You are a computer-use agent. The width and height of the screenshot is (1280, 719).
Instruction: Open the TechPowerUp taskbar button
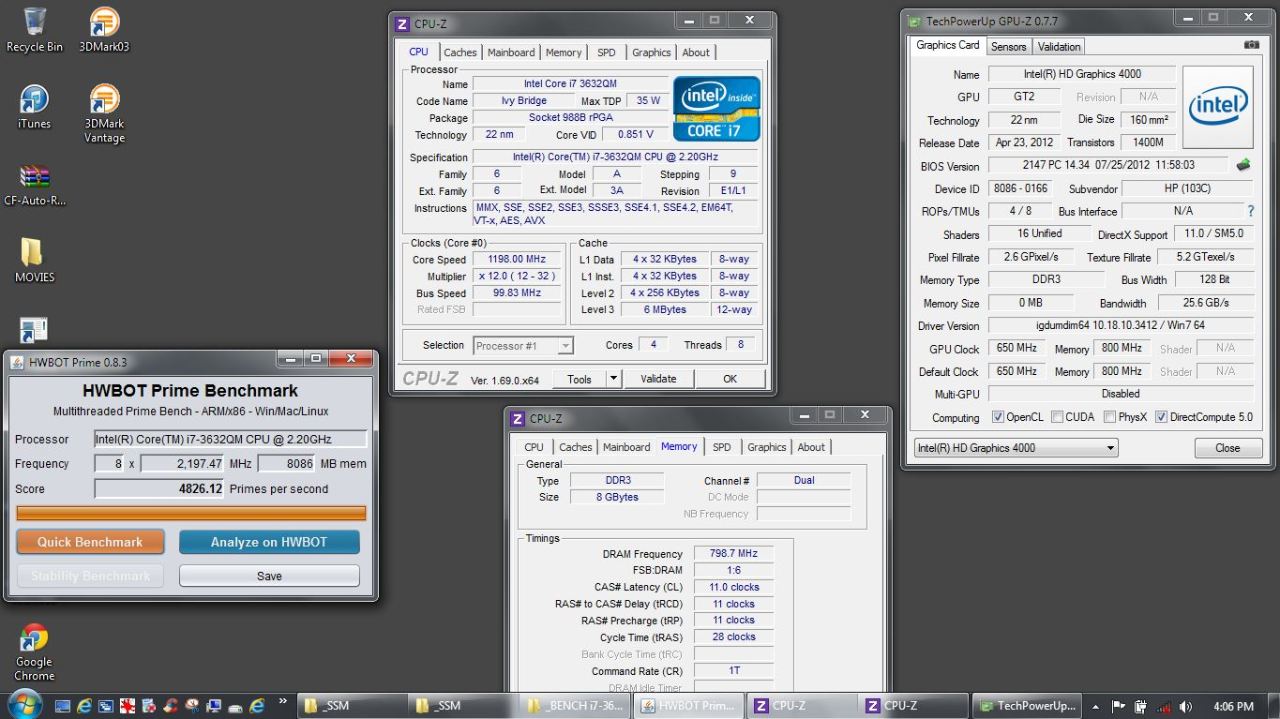(1026, 705)
